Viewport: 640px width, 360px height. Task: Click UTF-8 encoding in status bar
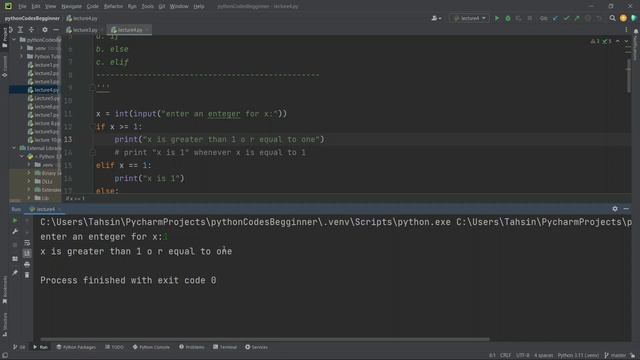click(522, 355)
